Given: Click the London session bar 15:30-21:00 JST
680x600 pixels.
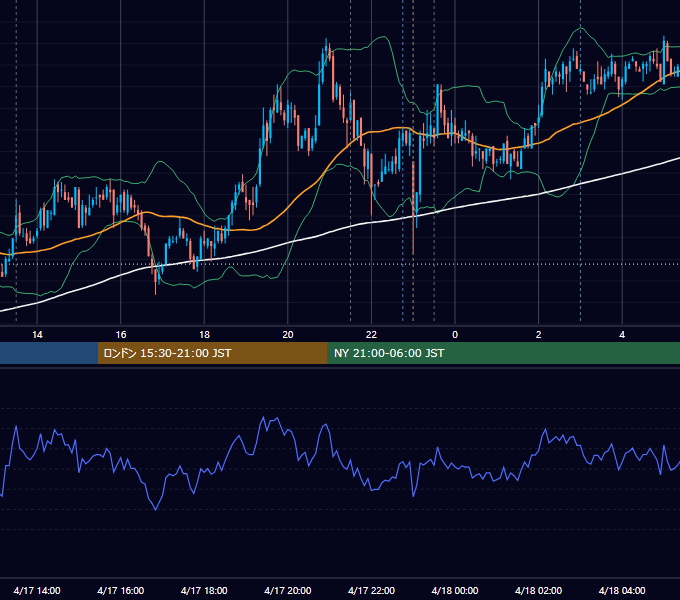Looking at the screenshot, I should tap(212, 353).
